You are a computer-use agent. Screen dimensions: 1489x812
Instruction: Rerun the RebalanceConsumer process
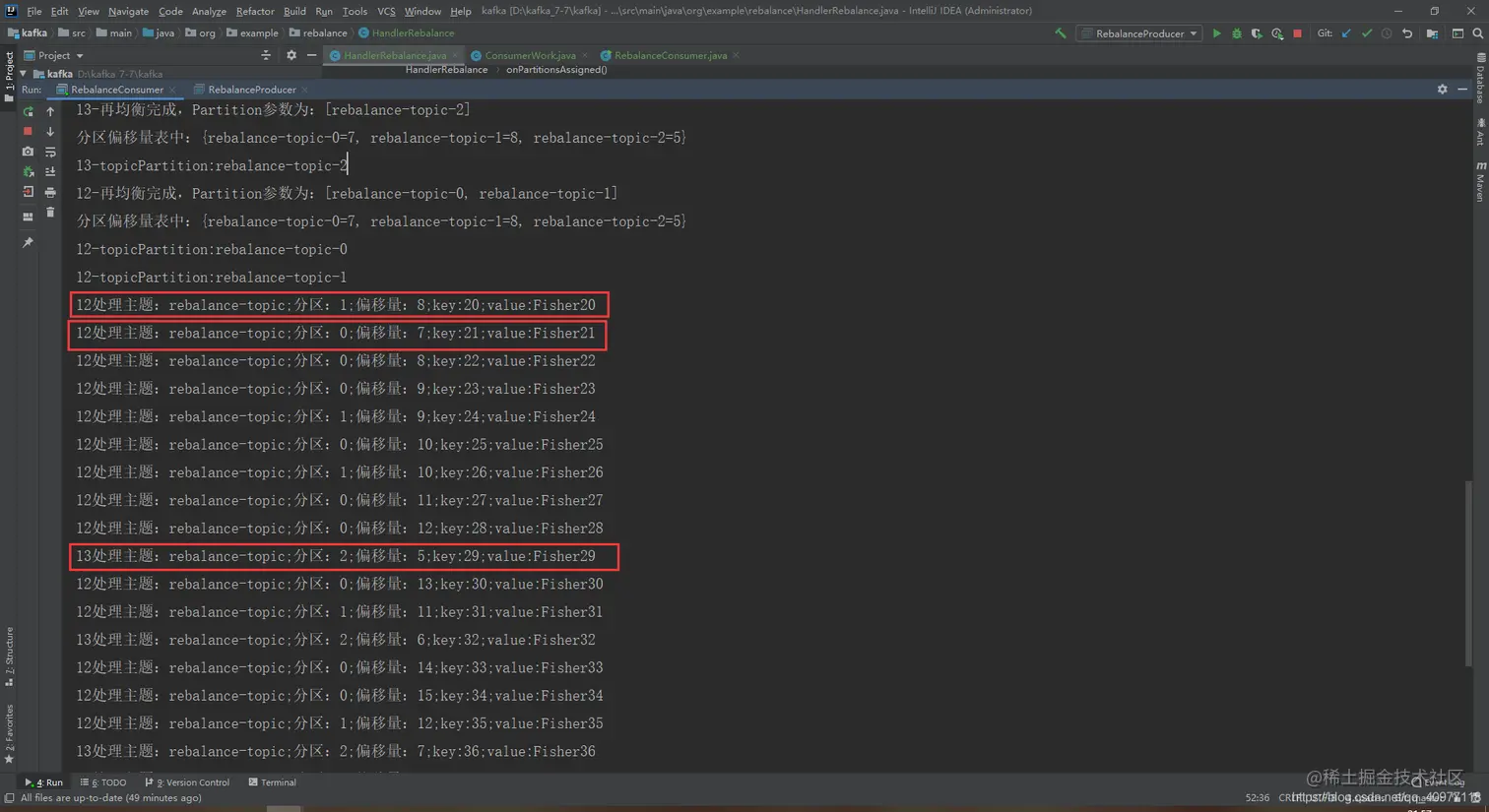(28, 111)
